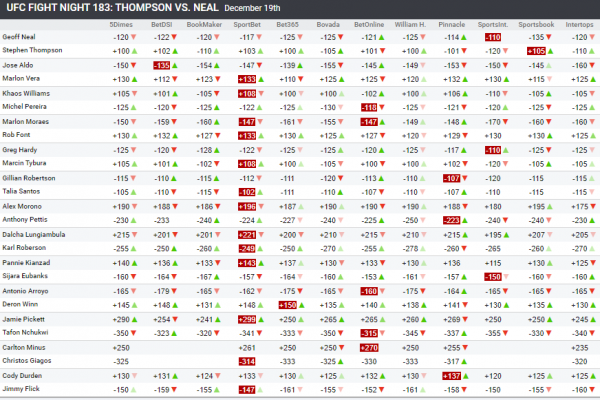Click green arrow next to Sijara Eubanks' Intertops -160
The height and width of the screenshot is (400, 600).
coord(592,277)
